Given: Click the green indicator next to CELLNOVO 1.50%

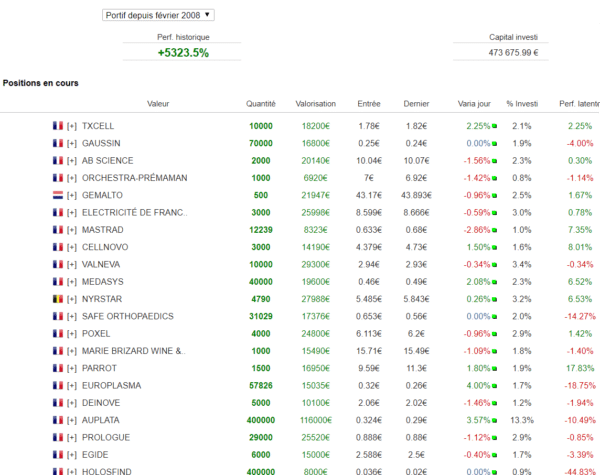Looking at the screenshot, I should [494, 247].
